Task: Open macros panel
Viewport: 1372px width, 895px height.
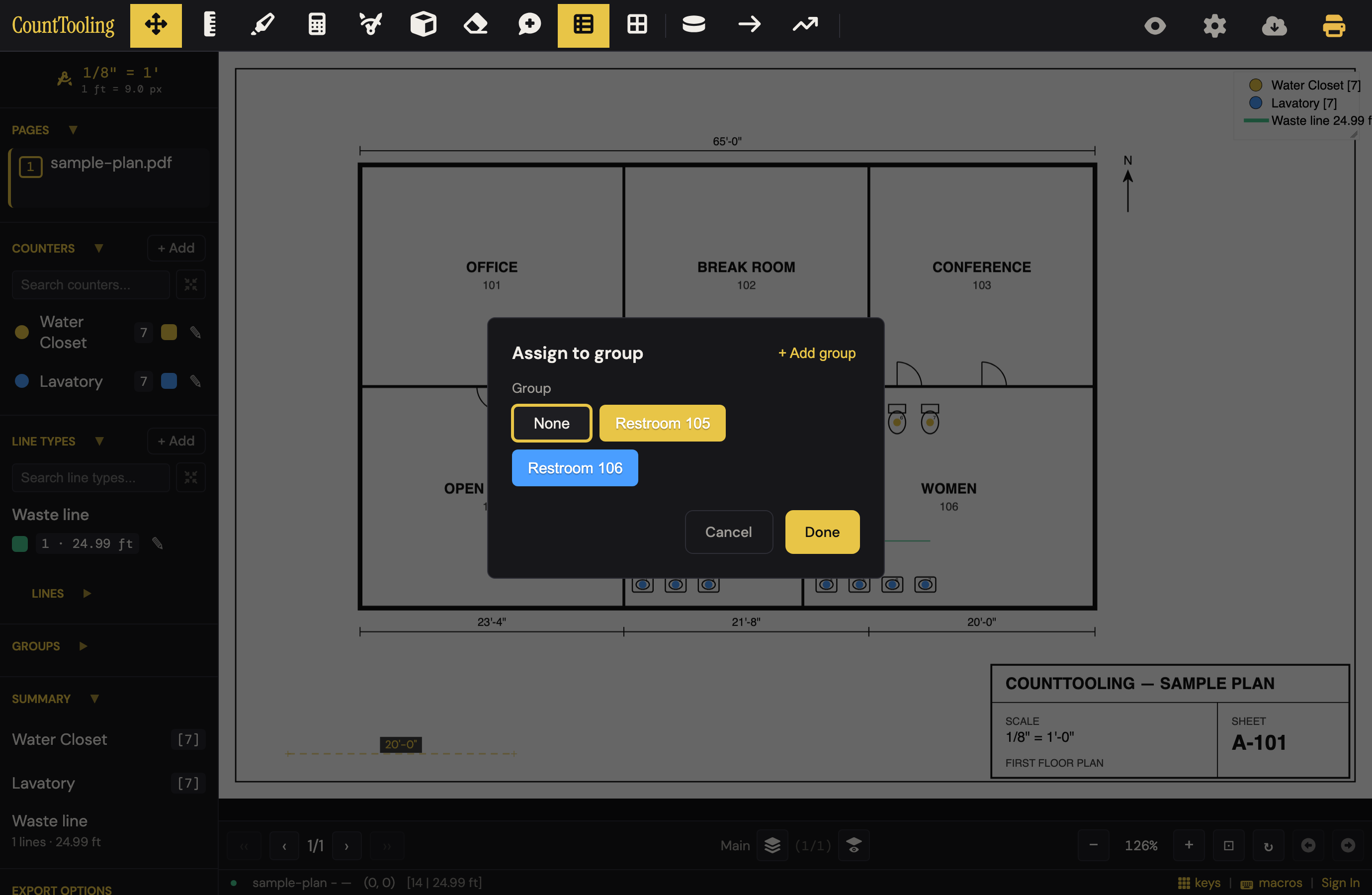Action: [x=1271, y=883]
